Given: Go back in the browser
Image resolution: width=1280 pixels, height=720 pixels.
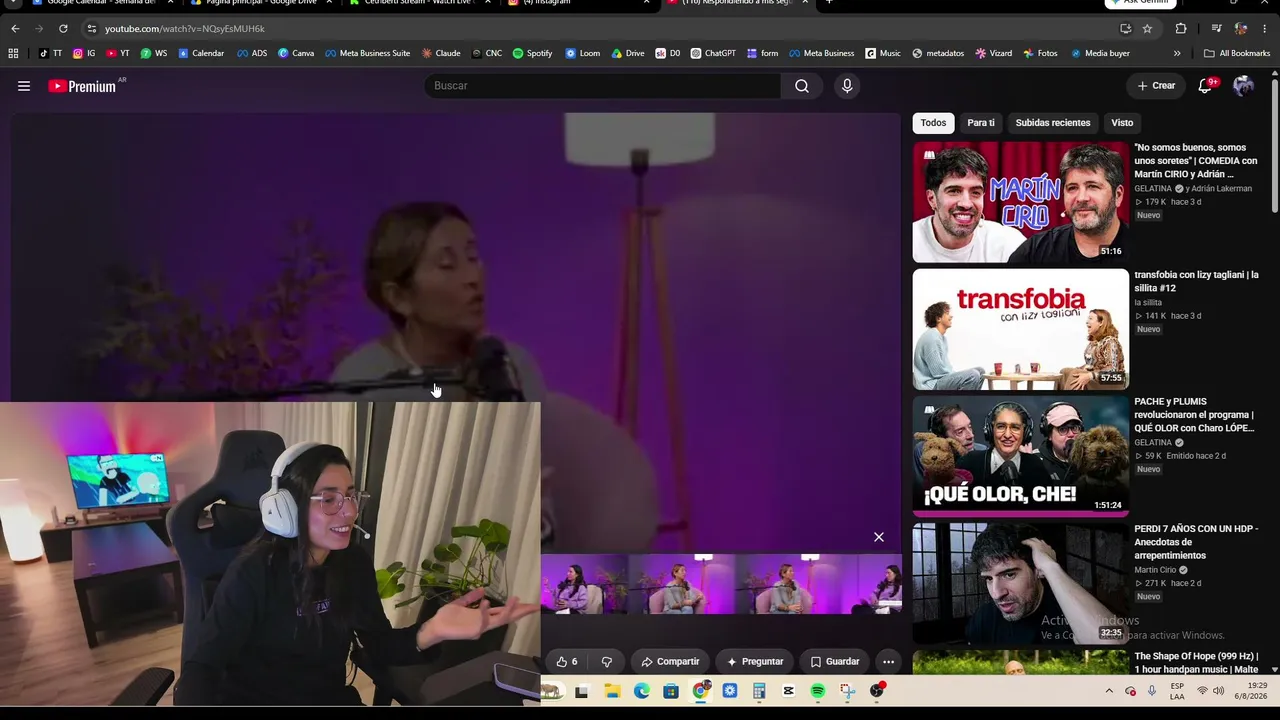Looking at the screenshot, I should click(x=15, y=29).
